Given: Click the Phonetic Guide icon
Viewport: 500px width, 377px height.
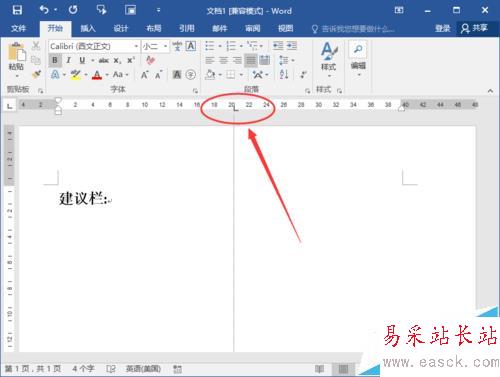Looking at the screenshot, I should pos(177,46).
